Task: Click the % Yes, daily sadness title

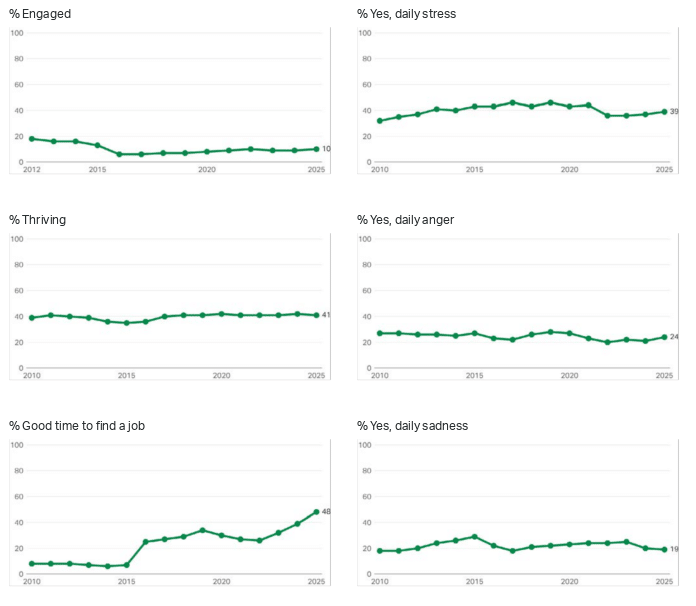Action: tap(412, 426)
